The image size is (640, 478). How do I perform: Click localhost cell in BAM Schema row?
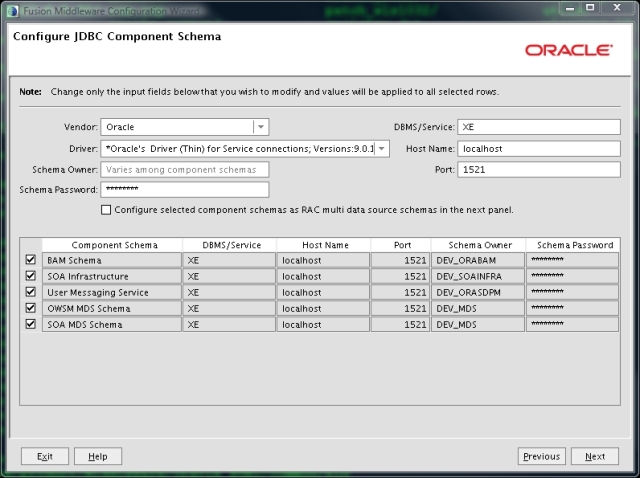tap(323, 260)
